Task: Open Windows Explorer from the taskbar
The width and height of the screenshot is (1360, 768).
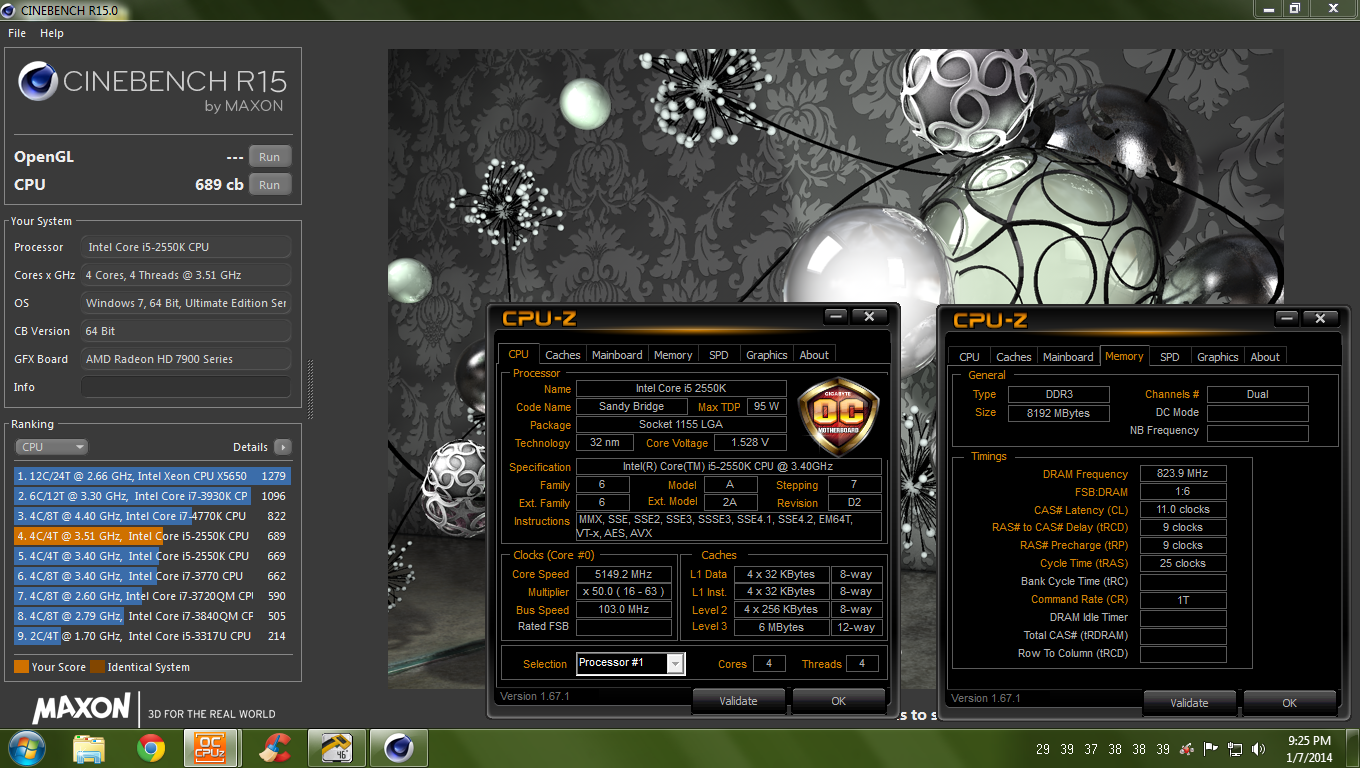Action: pyautogui.click(x=89, y=748)
